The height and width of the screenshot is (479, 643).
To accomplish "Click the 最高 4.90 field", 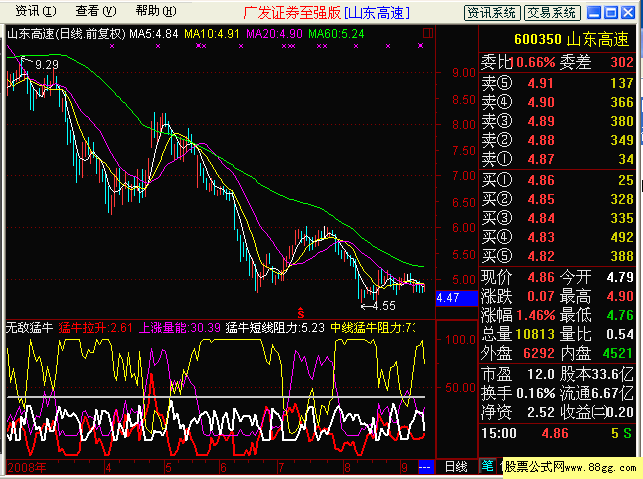I will click(x=597, y=296).
